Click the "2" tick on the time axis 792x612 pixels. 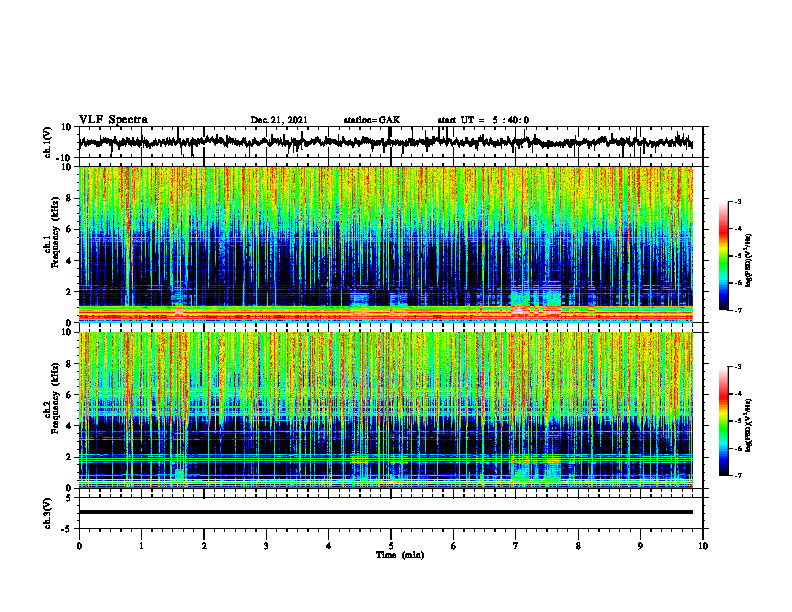[204, 546]
